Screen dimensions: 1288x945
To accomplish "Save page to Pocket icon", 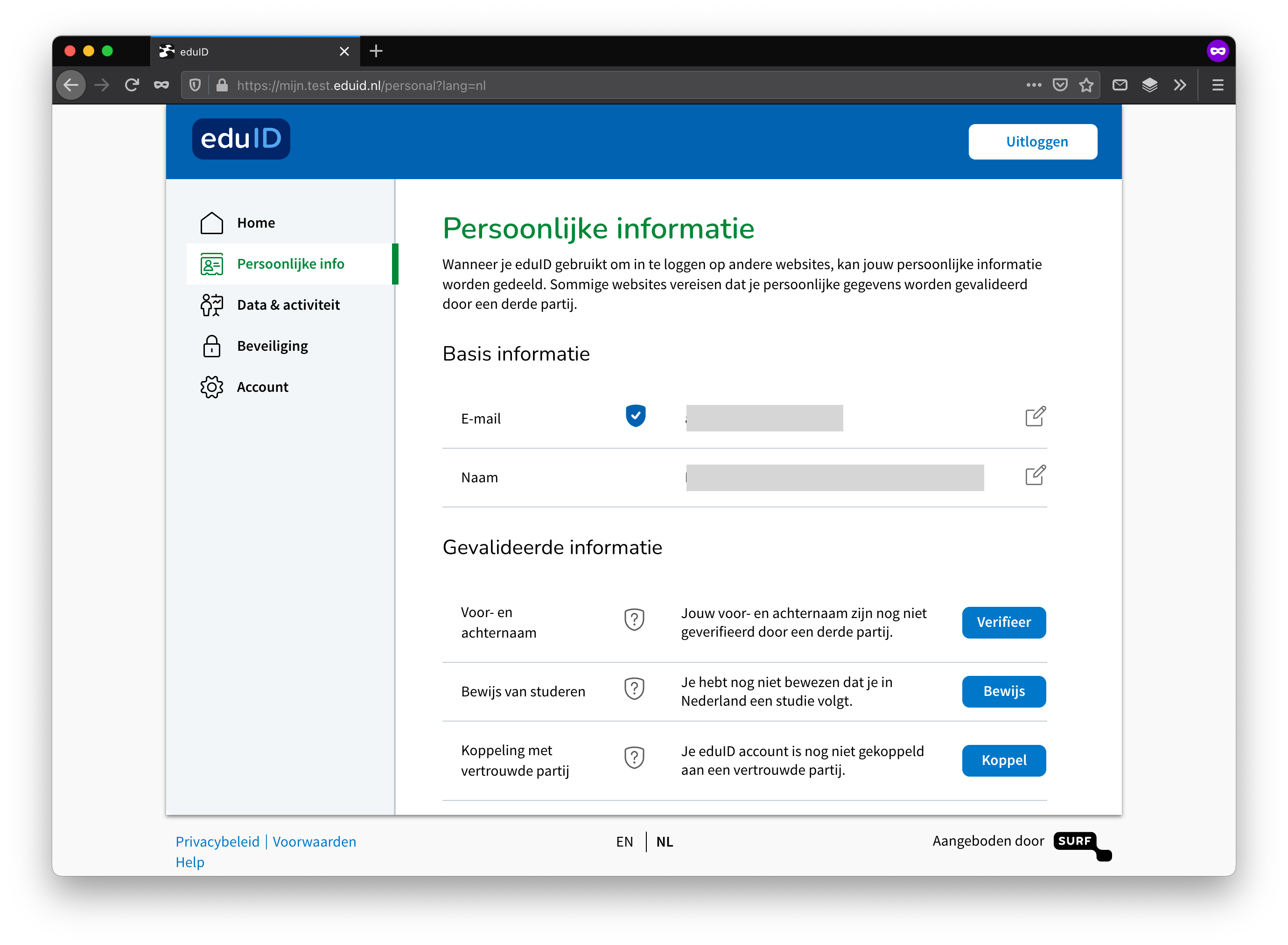I will (x=1060, y=85).
